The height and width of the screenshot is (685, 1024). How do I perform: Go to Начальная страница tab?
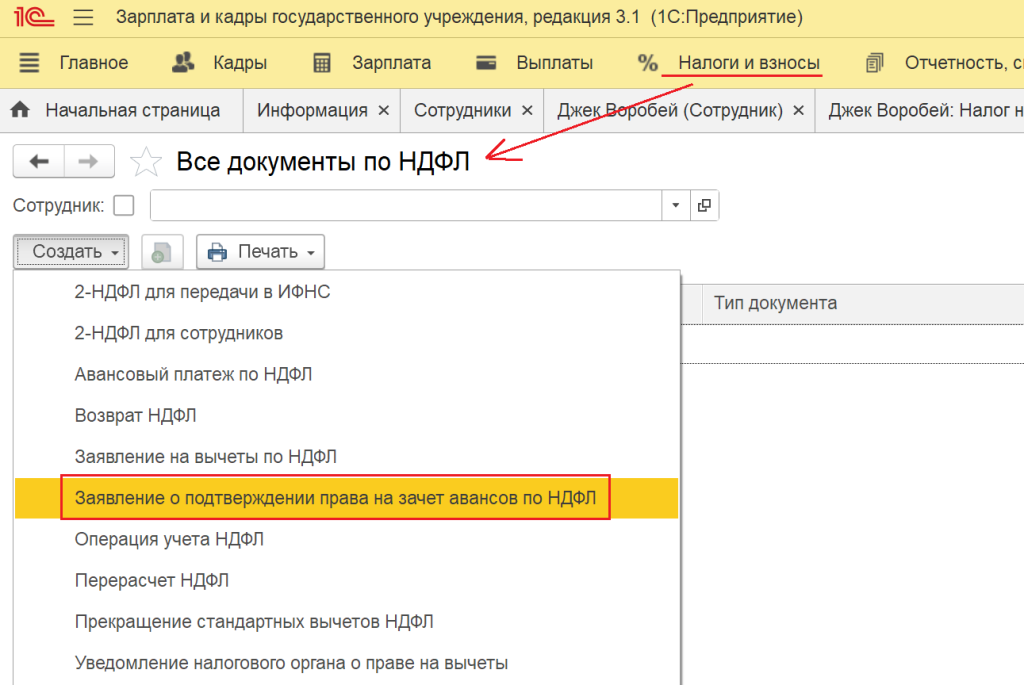133,110
